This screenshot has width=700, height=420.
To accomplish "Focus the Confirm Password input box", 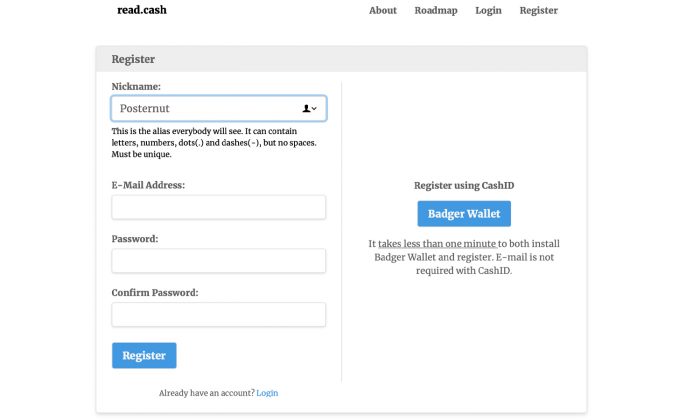I will (219, 315).
